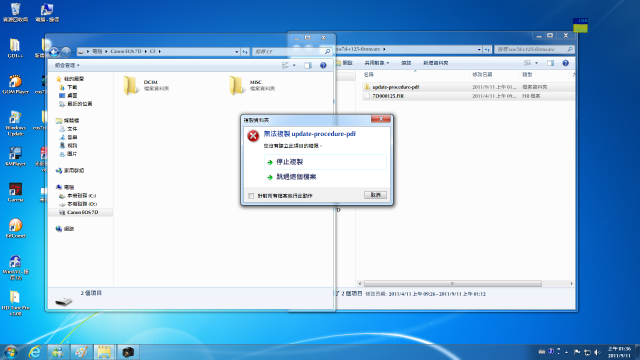The image size is (640, 360).
Task: Open the Share with dropdown in firmware window
Action: [377, 63]
